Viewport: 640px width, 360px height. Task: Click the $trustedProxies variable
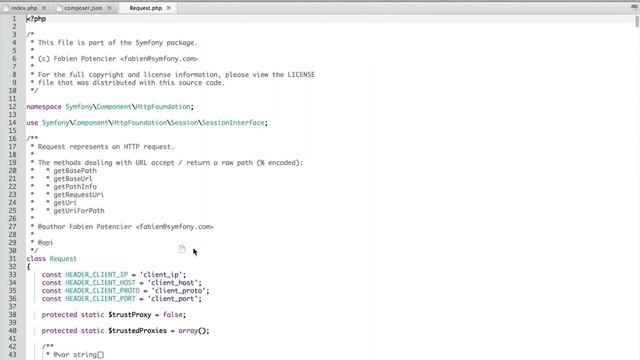click(x=138, y=331)
